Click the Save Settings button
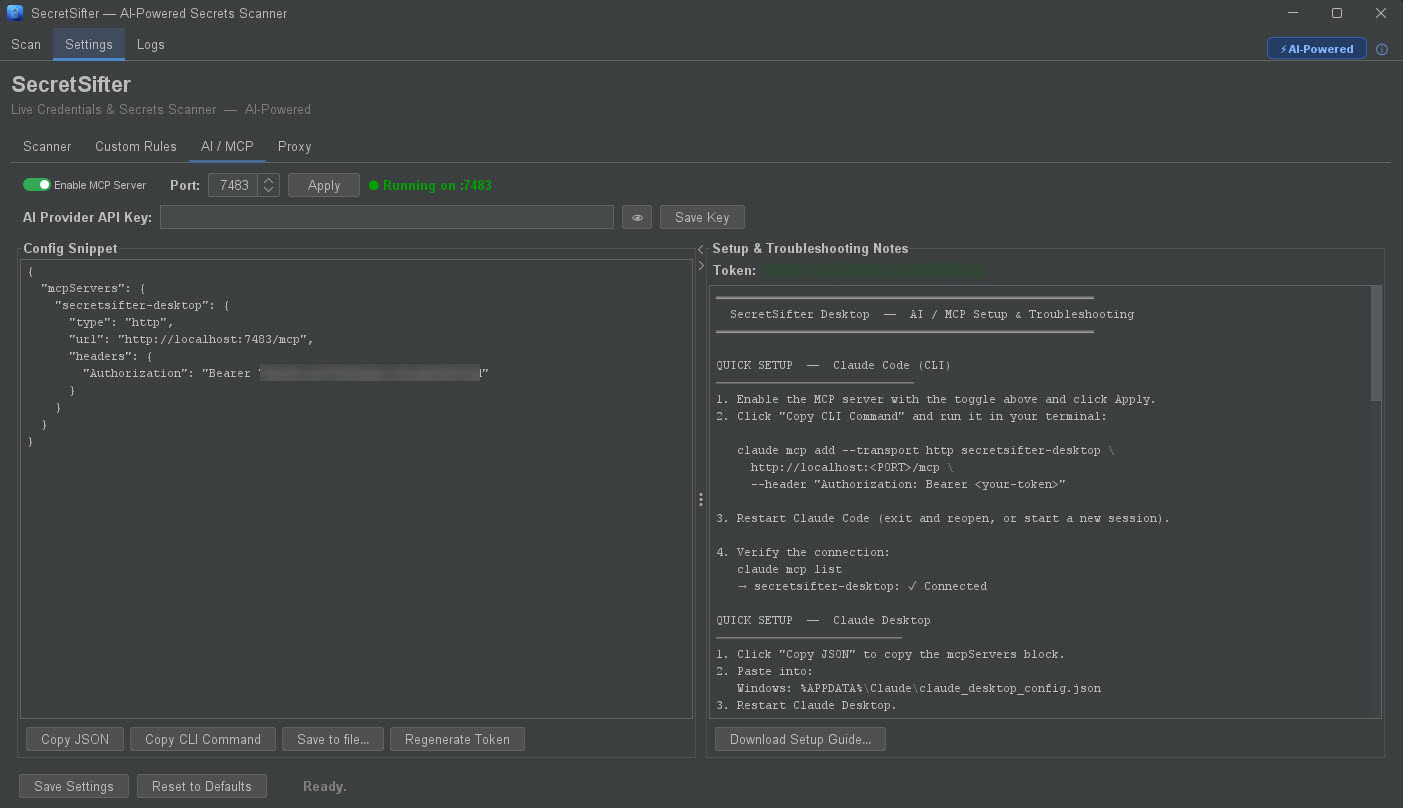The height and width of the screenshot is (808, 1403). click(74, 786)
